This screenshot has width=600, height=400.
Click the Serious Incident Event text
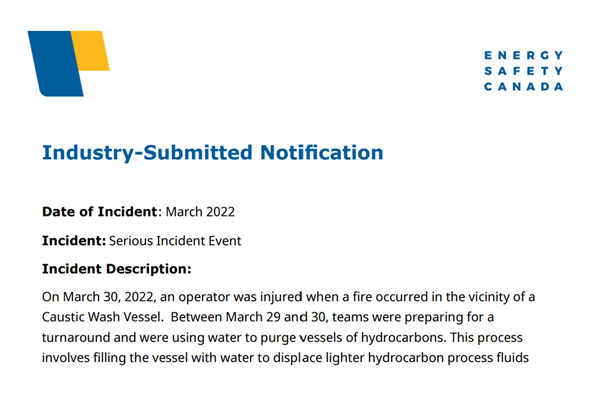tap(175, 241)
